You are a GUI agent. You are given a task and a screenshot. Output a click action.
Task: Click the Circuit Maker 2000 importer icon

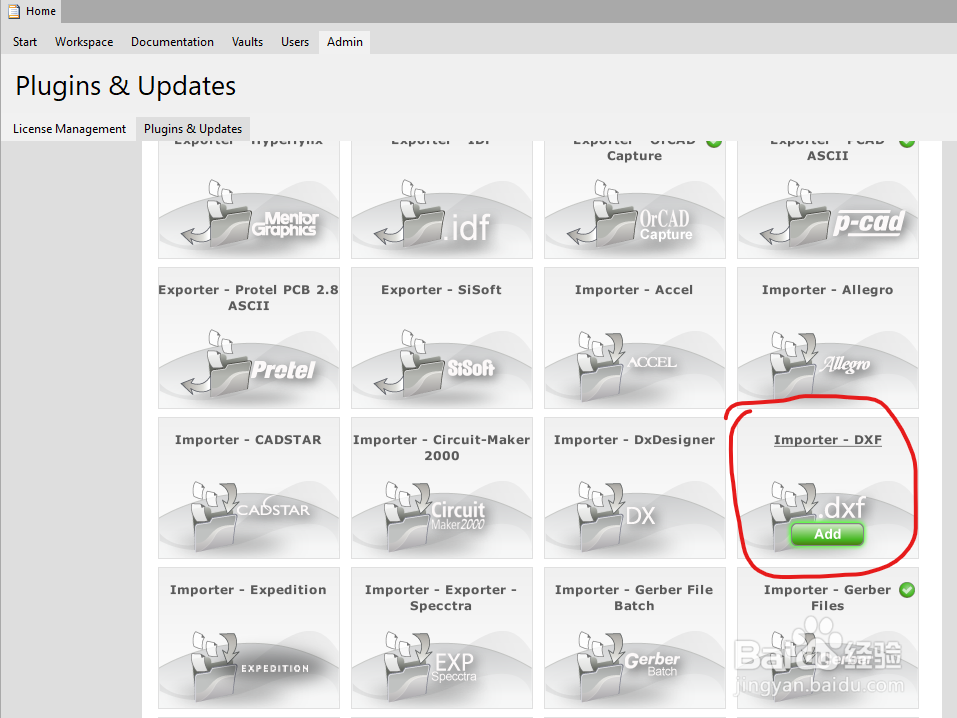[436, 516]
